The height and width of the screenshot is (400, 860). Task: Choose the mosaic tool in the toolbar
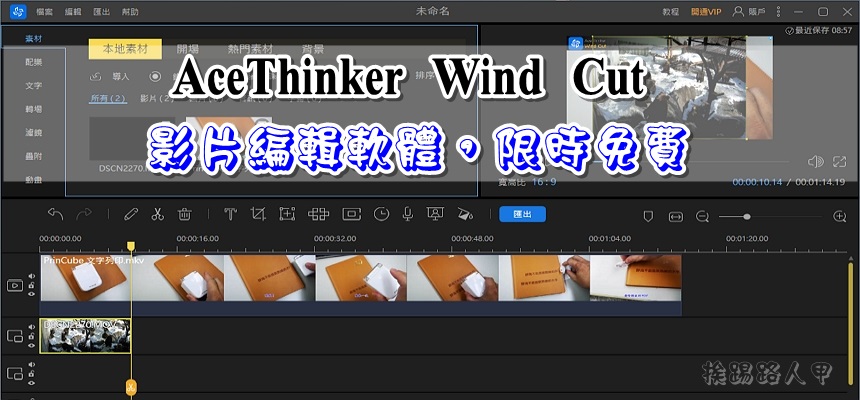[318, 215]
